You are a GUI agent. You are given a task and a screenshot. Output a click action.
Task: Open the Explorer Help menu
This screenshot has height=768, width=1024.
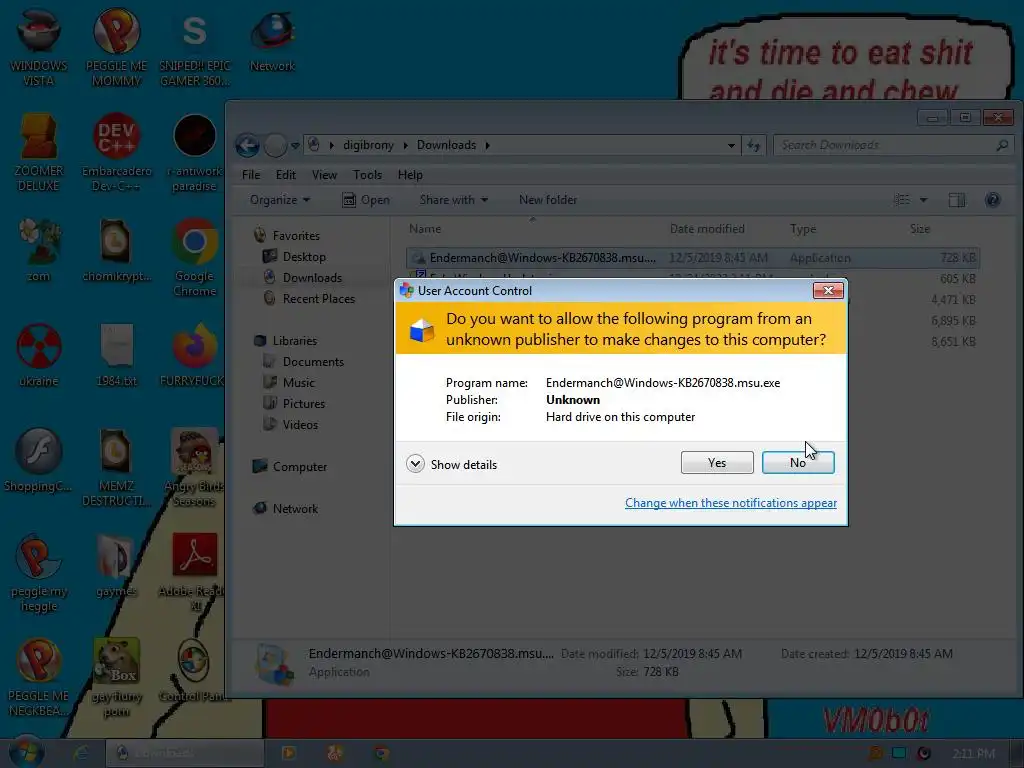[x=410, y=175]
